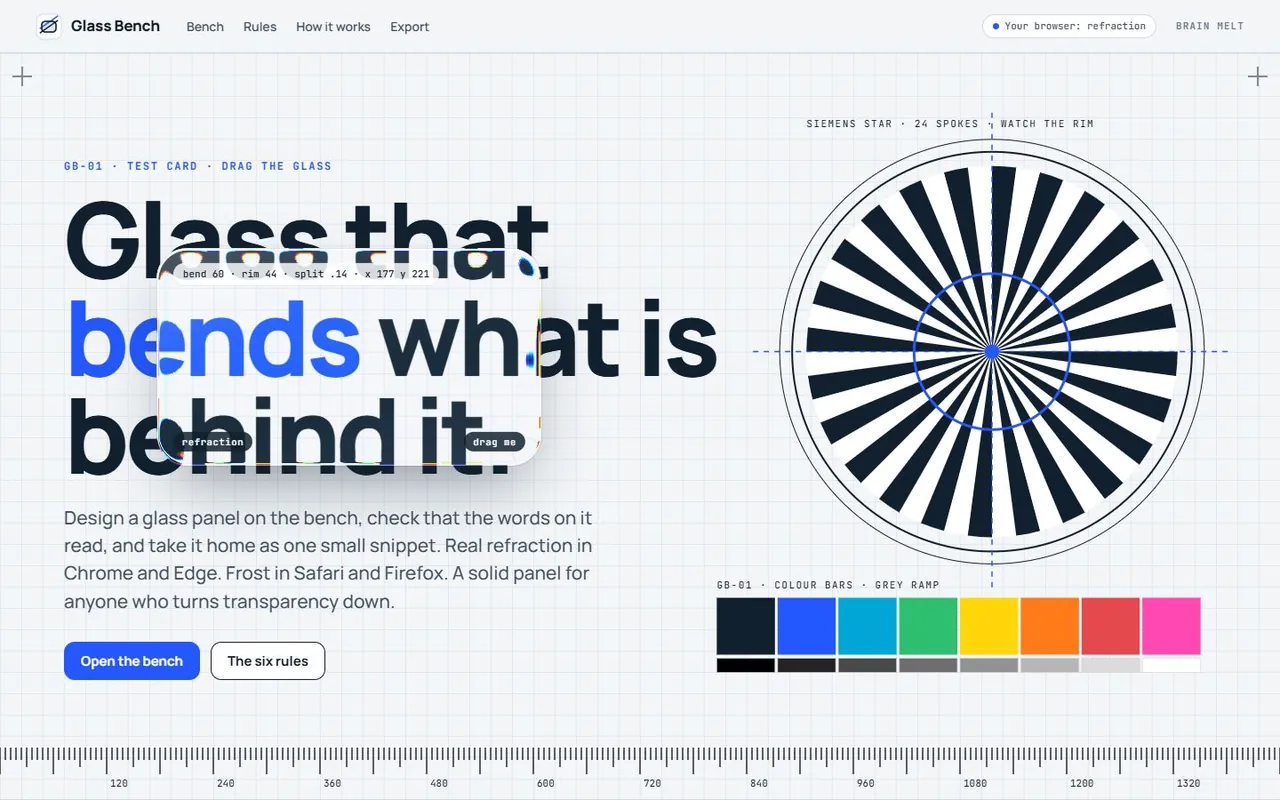Pick the dark navy colour bar

pos(746,626)
